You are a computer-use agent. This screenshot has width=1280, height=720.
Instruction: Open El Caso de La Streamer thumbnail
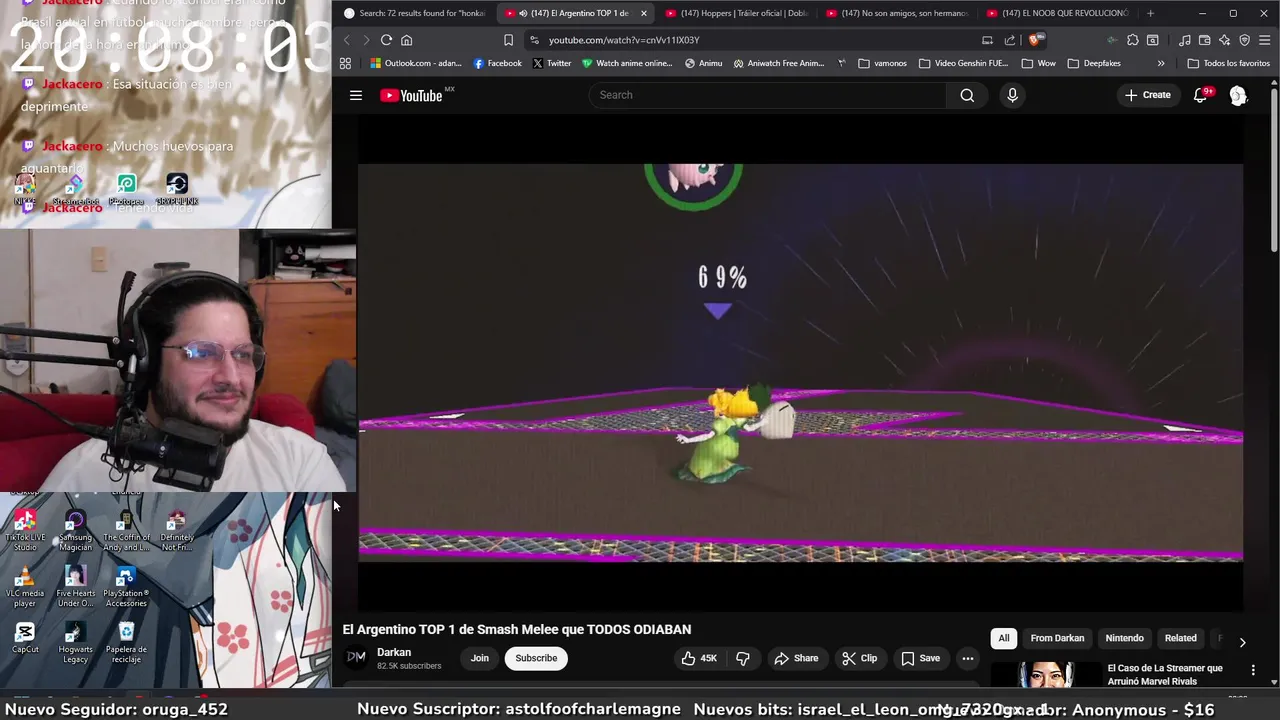pyautogui.click(x=1045, y=676)
